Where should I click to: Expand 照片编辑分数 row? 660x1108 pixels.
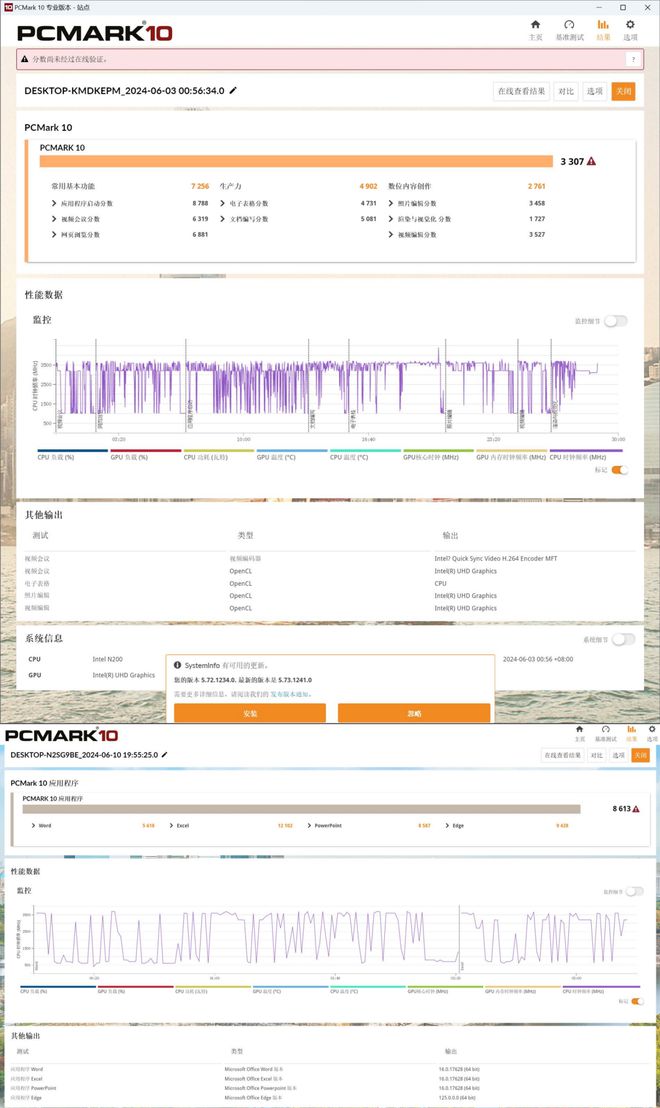tap(391, 204)
